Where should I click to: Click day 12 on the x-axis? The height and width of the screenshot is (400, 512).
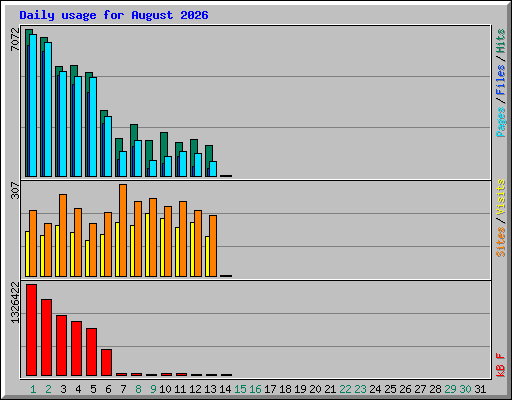tap(195, 389)
